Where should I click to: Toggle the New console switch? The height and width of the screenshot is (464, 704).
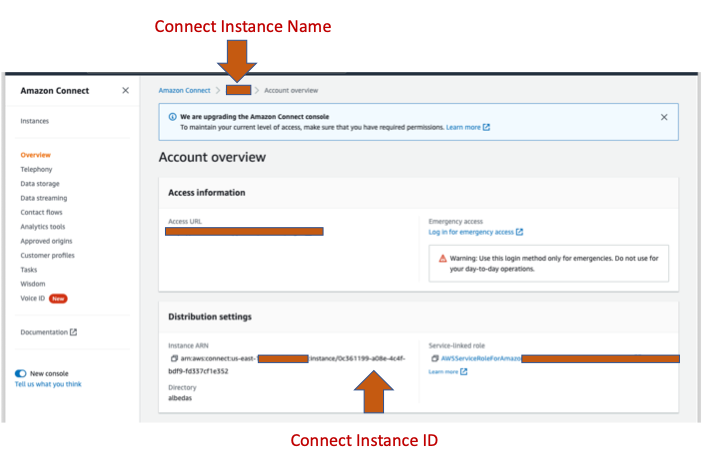click(20, 373)
